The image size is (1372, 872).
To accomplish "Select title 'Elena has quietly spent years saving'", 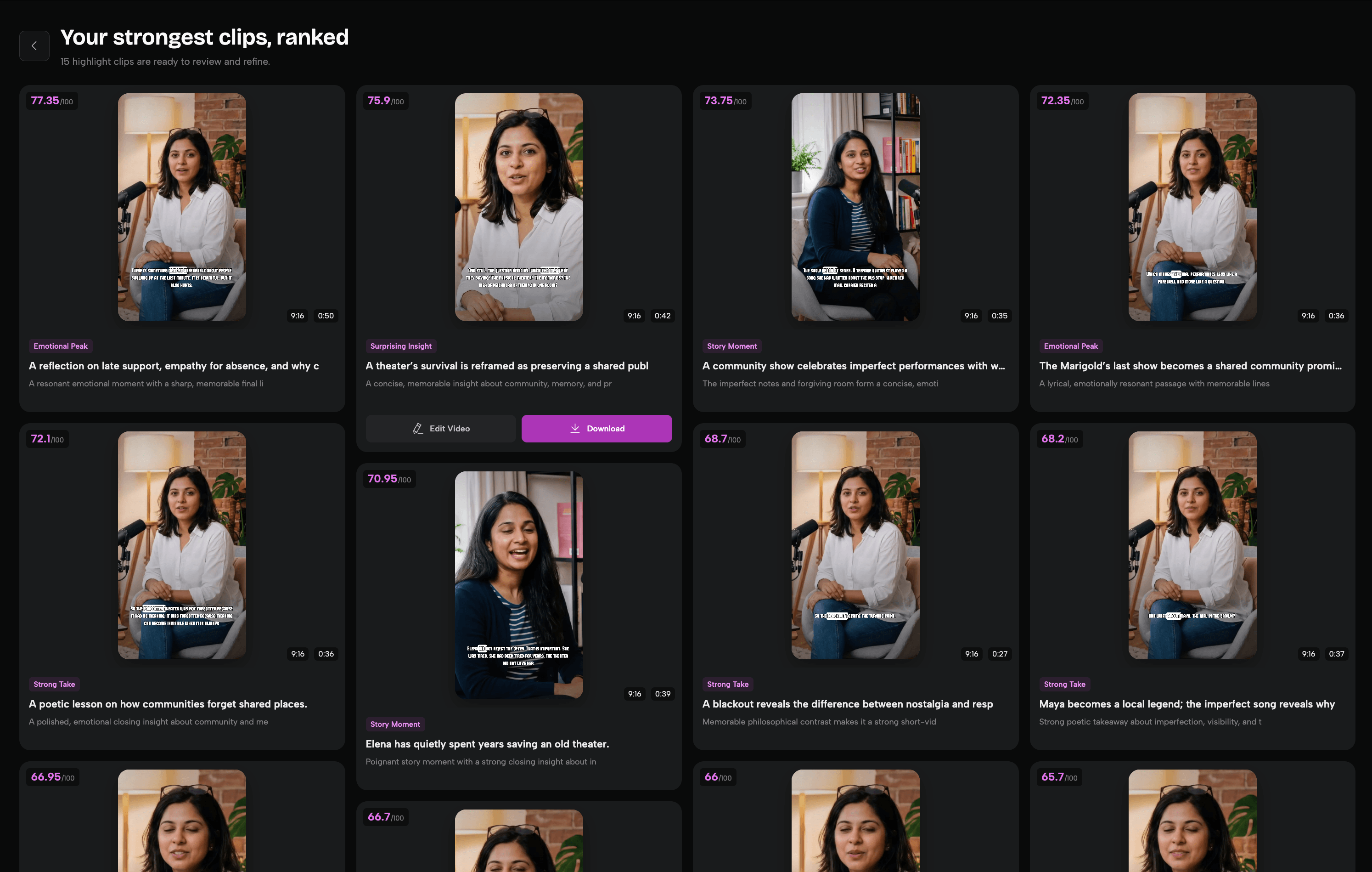I will point(487,744).
